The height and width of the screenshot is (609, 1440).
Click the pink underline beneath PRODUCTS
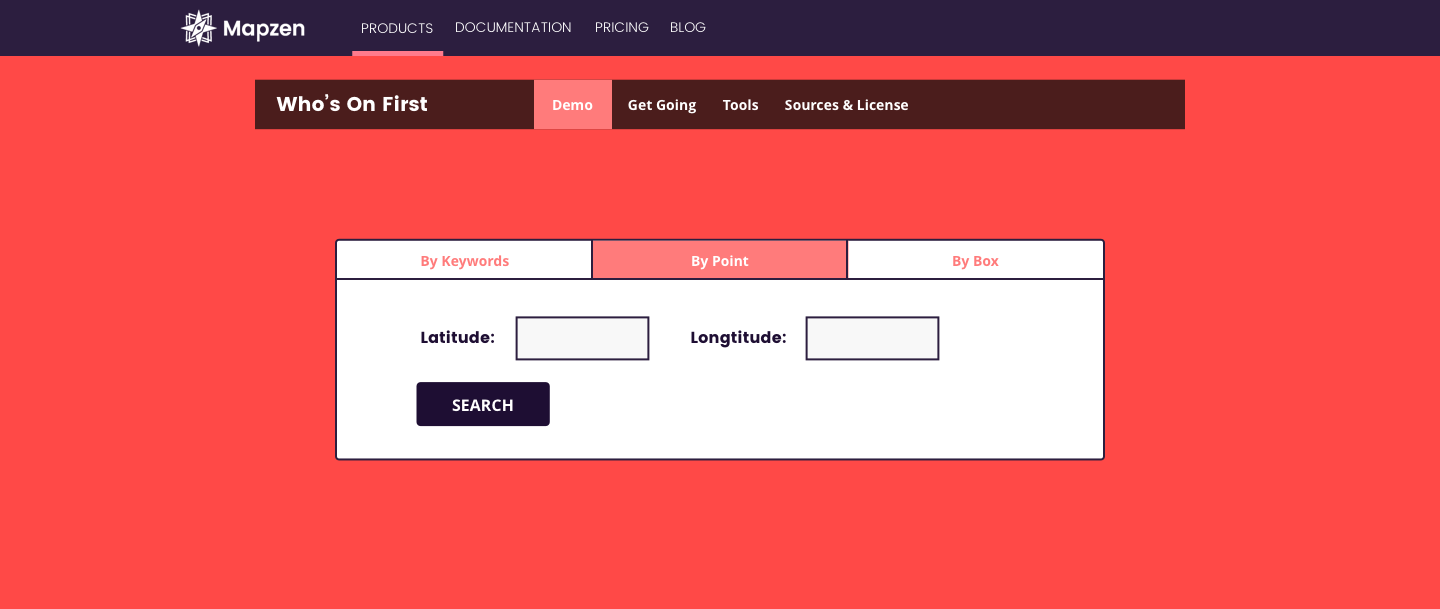[x=397, y=53]
